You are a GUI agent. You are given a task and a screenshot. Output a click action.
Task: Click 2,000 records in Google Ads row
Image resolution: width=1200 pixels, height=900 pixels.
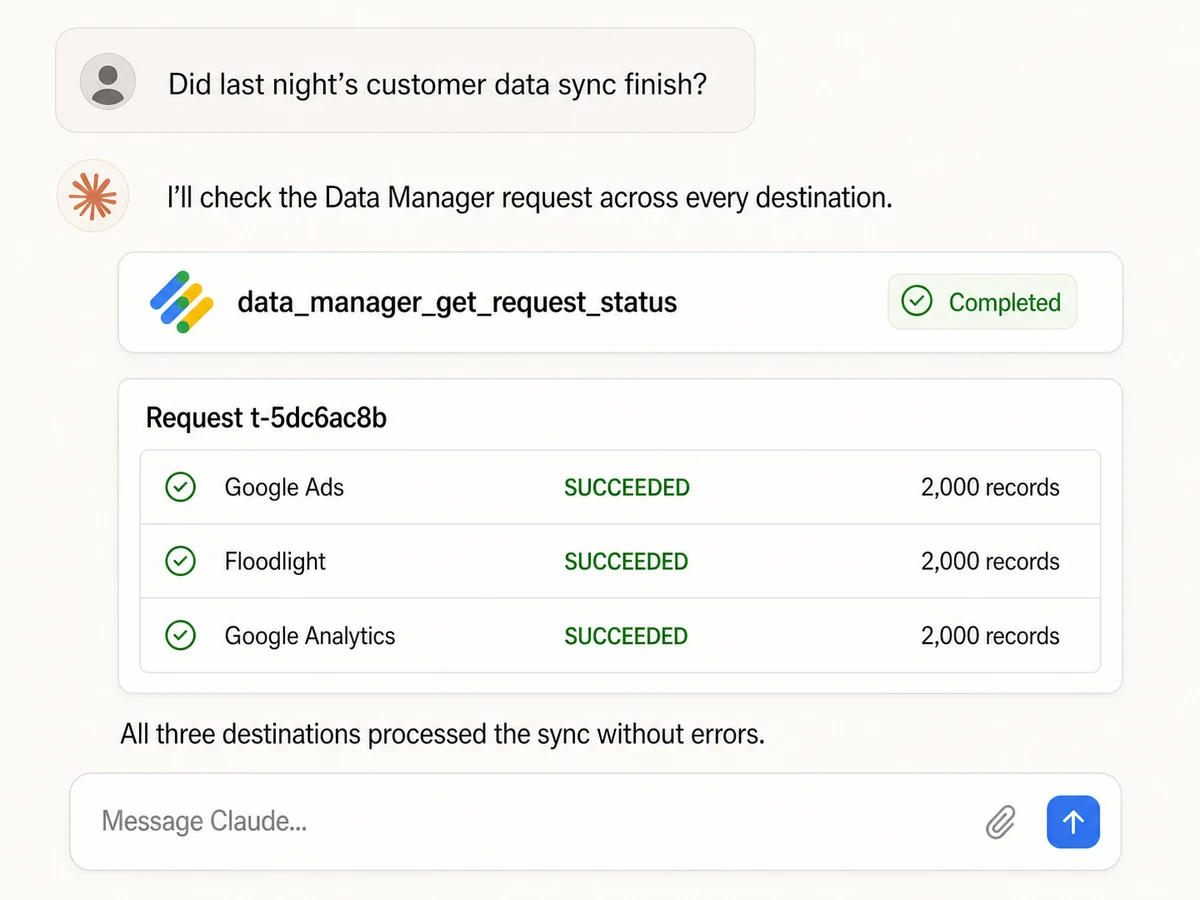[x=990, y=488]
